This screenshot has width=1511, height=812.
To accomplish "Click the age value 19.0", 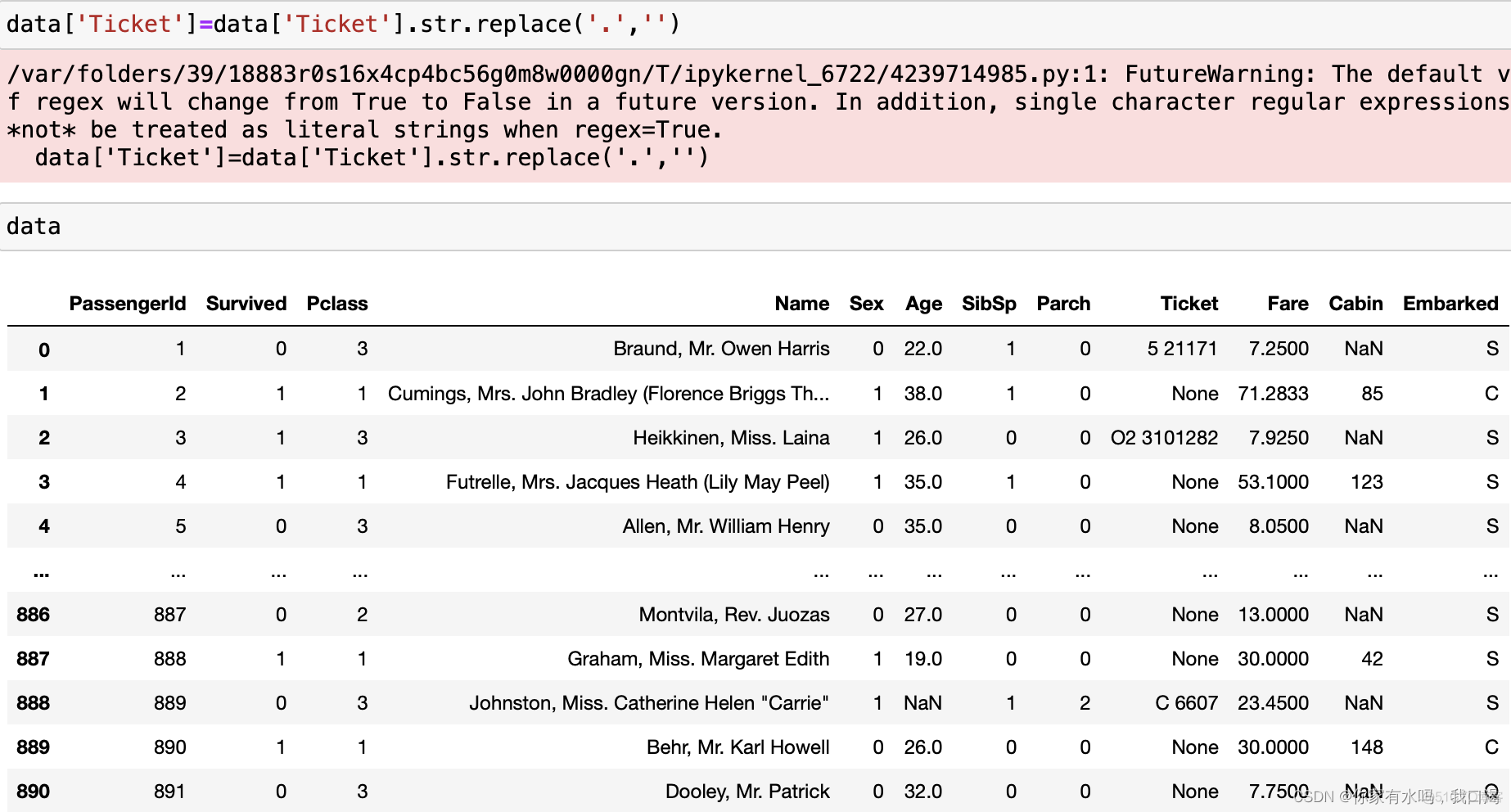I will click(923, 659).
